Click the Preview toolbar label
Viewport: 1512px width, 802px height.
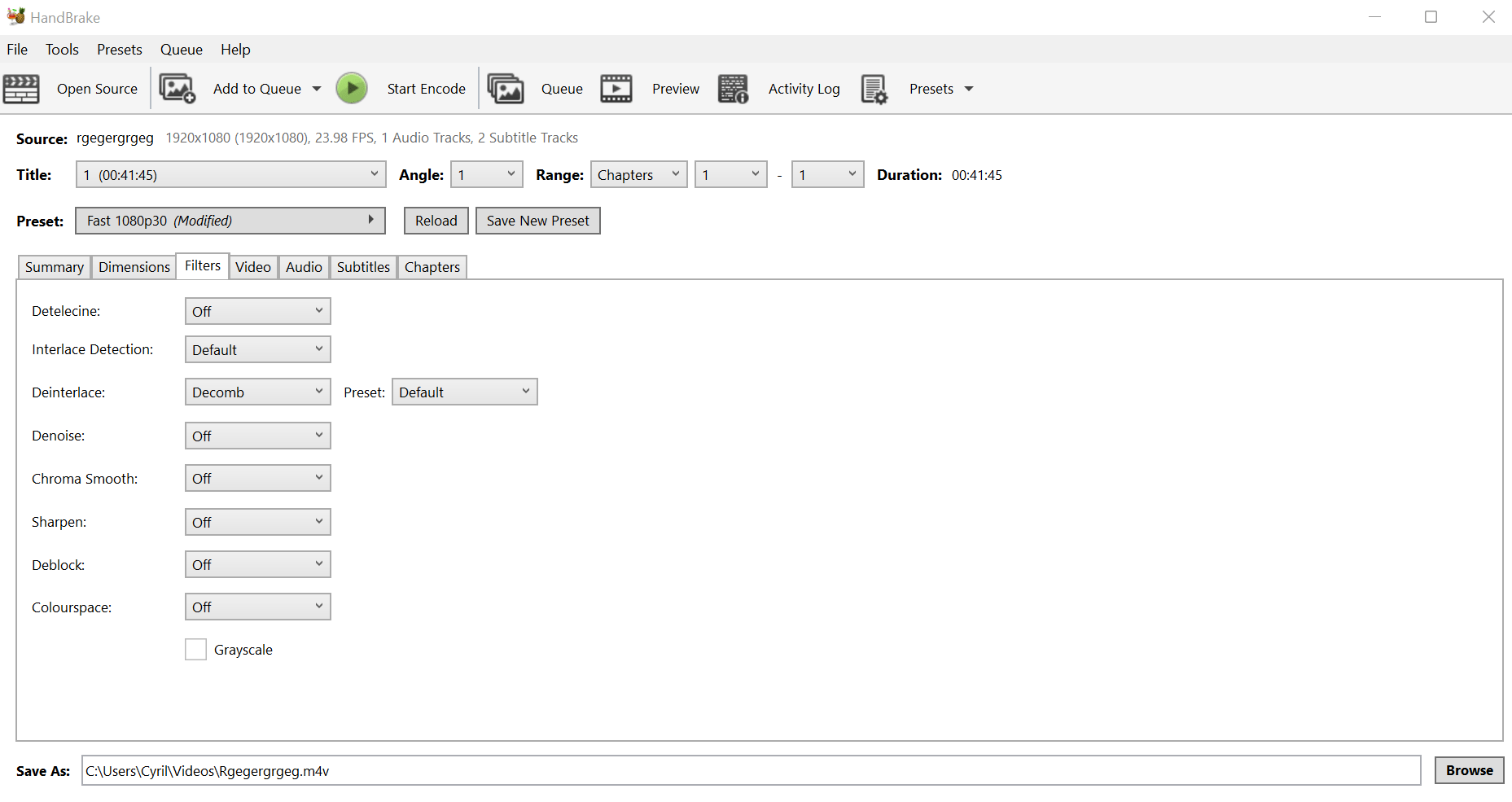676,89
